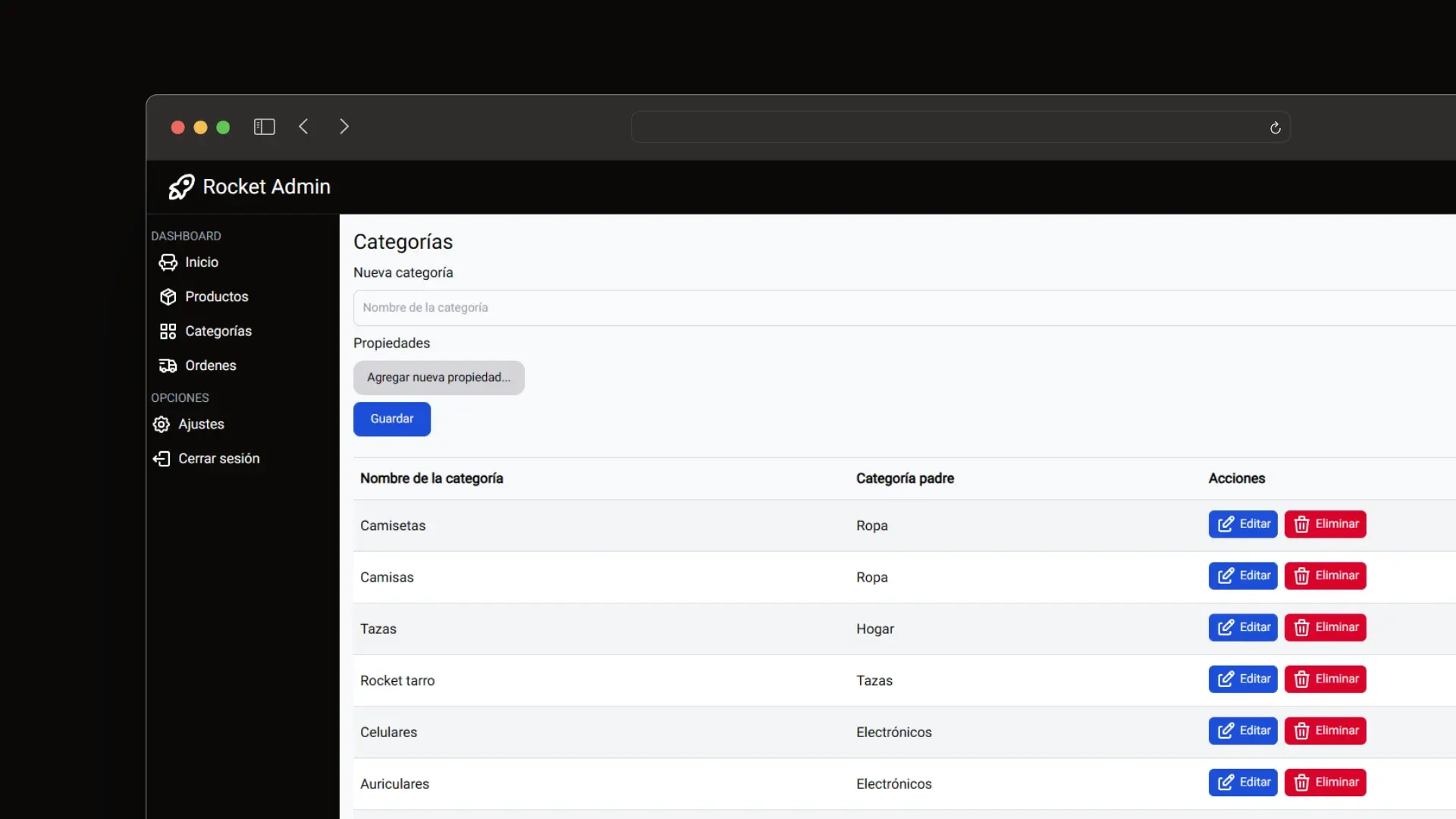
Task: Click the Categorías page heading
Action: pos(403,242)
